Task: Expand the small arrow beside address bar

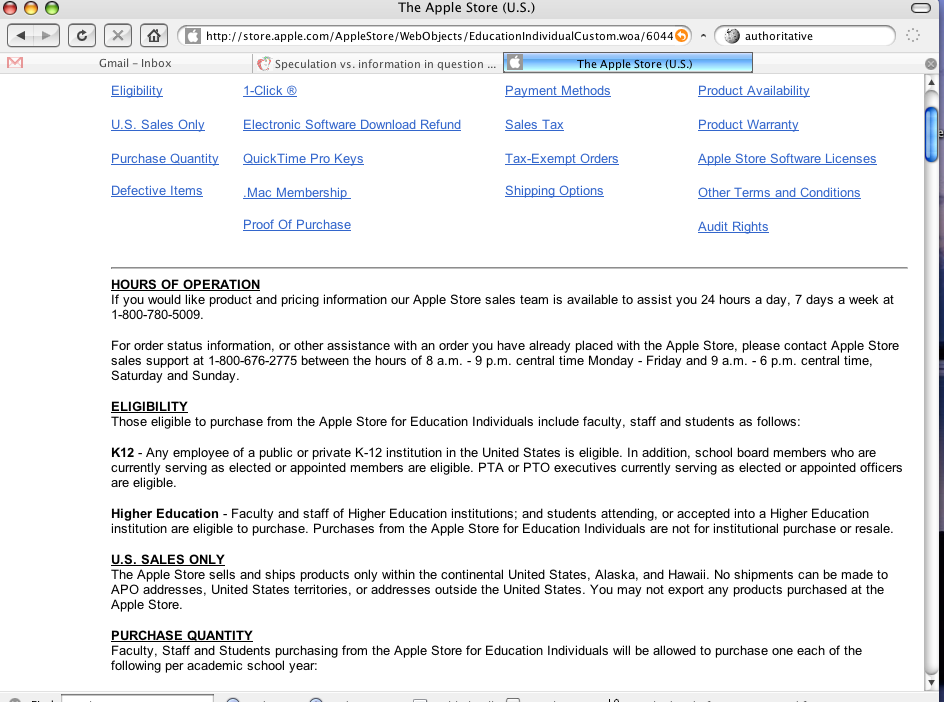Action: 703,36
